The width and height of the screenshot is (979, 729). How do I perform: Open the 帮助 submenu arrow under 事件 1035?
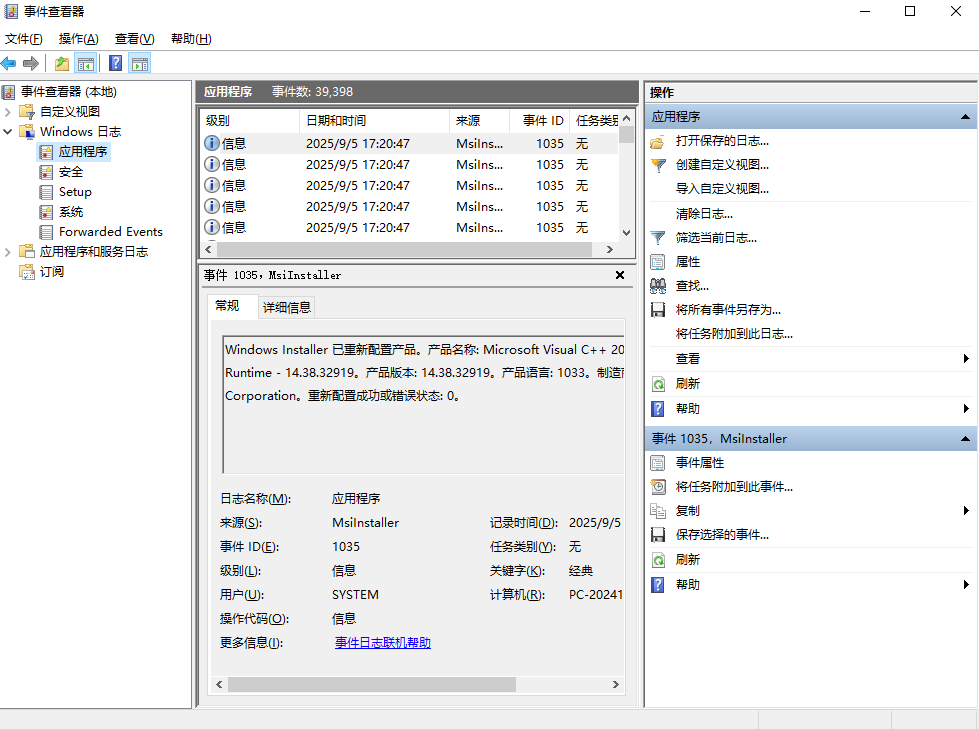pos(966,585)
